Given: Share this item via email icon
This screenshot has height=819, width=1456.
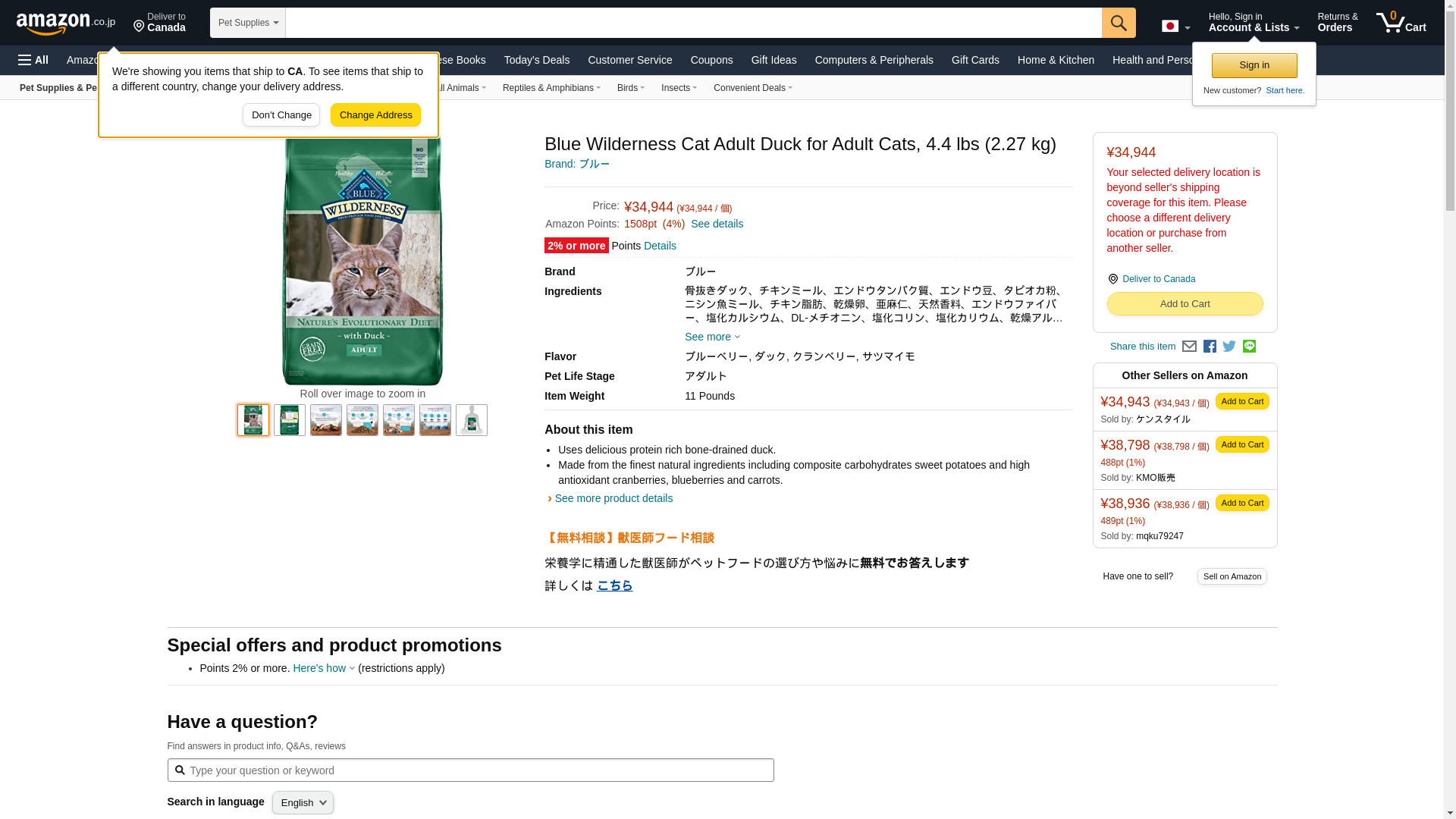Looking at the screenshot, I should click(1189, 347).
